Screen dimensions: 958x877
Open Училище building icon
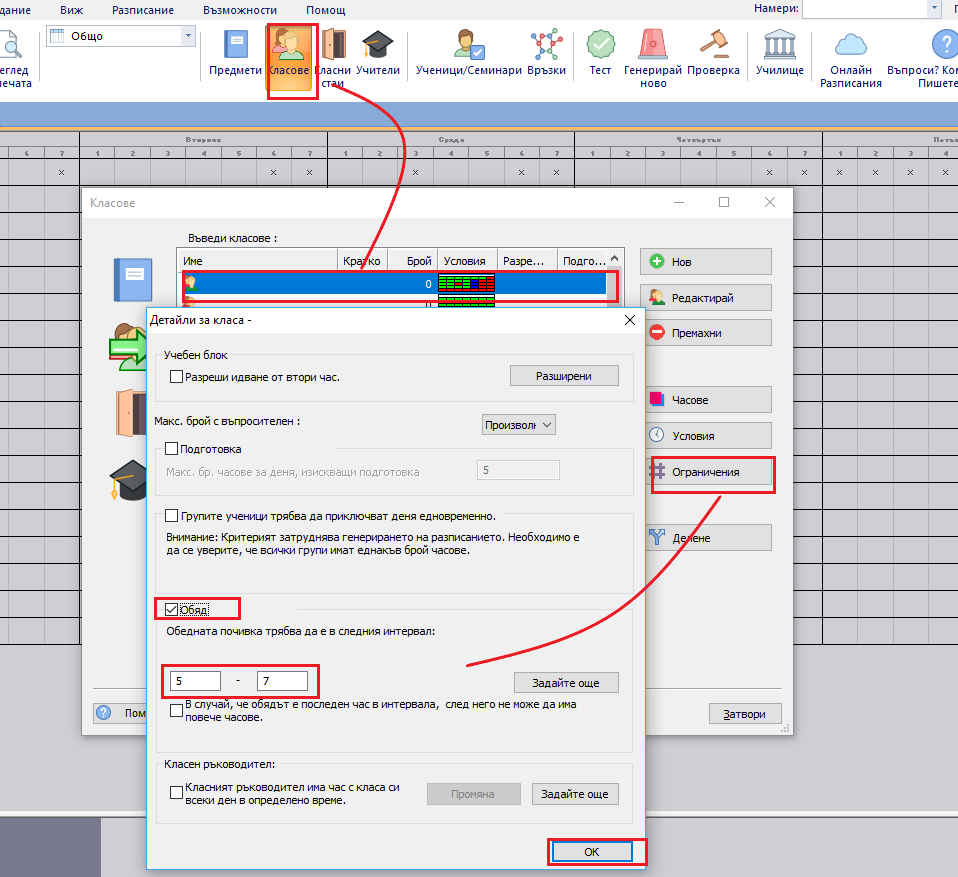pyautogui.click(x=779, y=47)
